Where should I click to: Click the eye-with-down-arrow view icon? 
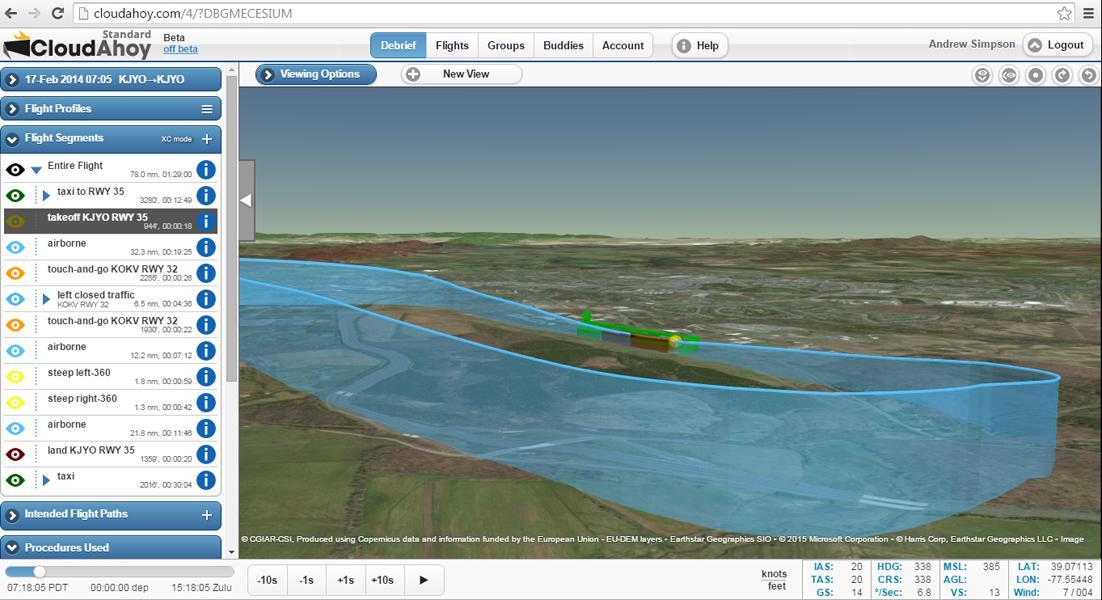tap(983, 75)
